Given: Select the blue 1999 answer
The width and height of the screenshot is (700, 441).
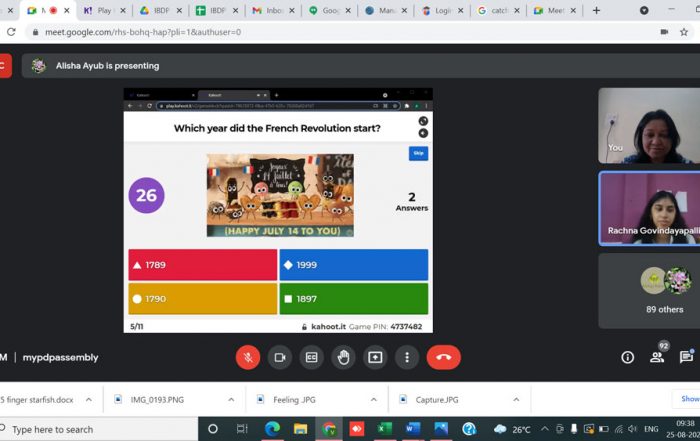Looking at the screenshot, I should pos(354,265).
